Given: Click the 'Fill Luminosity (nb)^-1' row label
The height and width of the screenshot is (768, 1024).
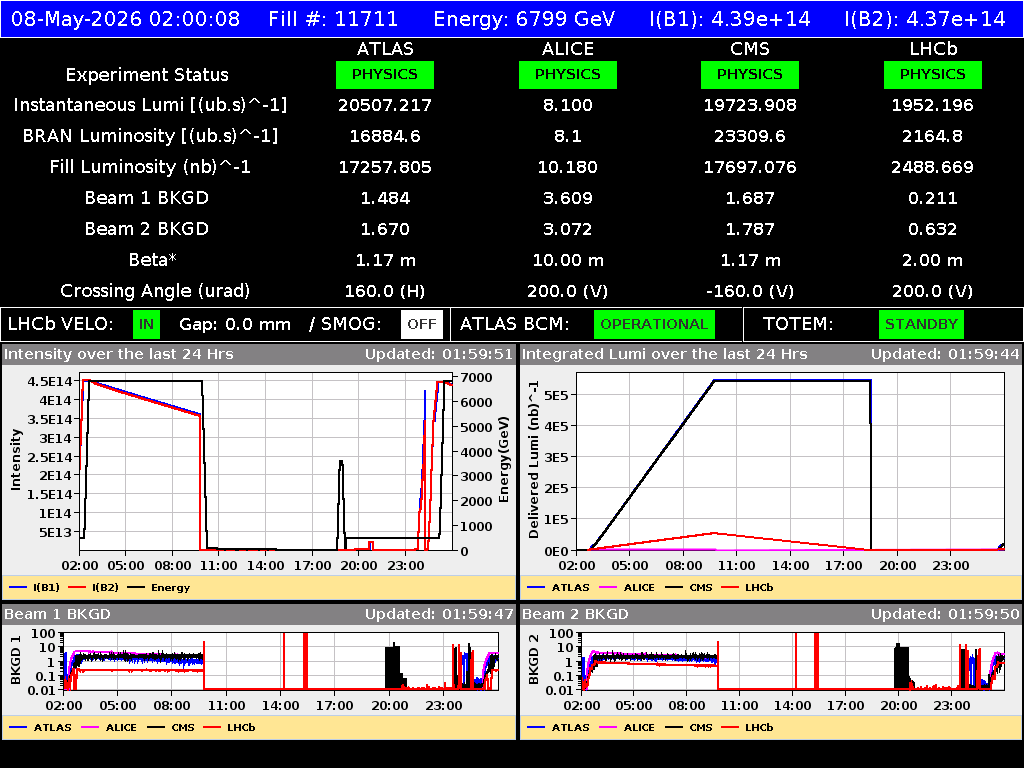Looking at the screenshot, I should click(x=150, y=167).
